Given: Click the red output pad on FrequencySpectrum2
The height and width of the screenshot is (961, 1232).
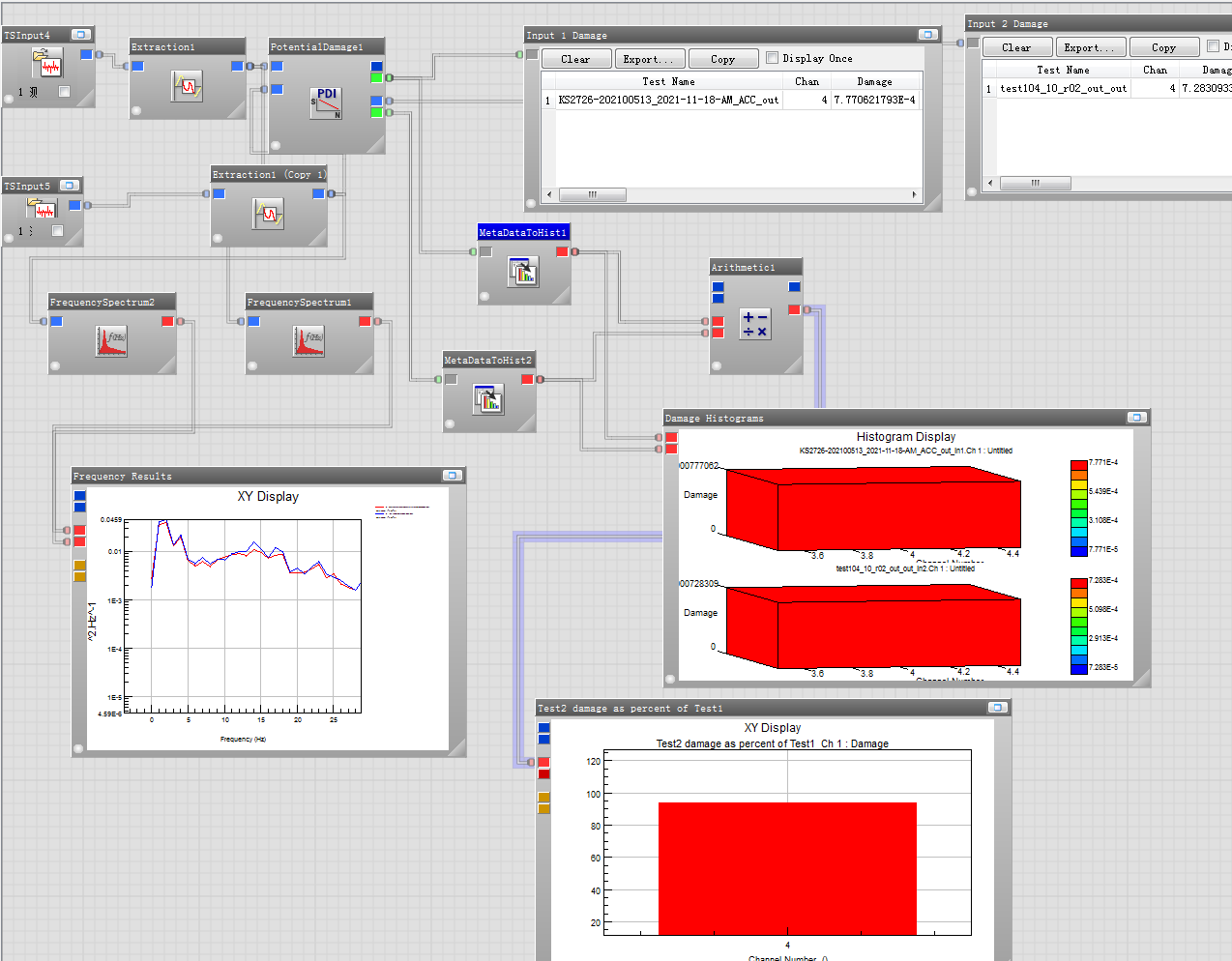Looking at the screenshot, I should (167, 321).
